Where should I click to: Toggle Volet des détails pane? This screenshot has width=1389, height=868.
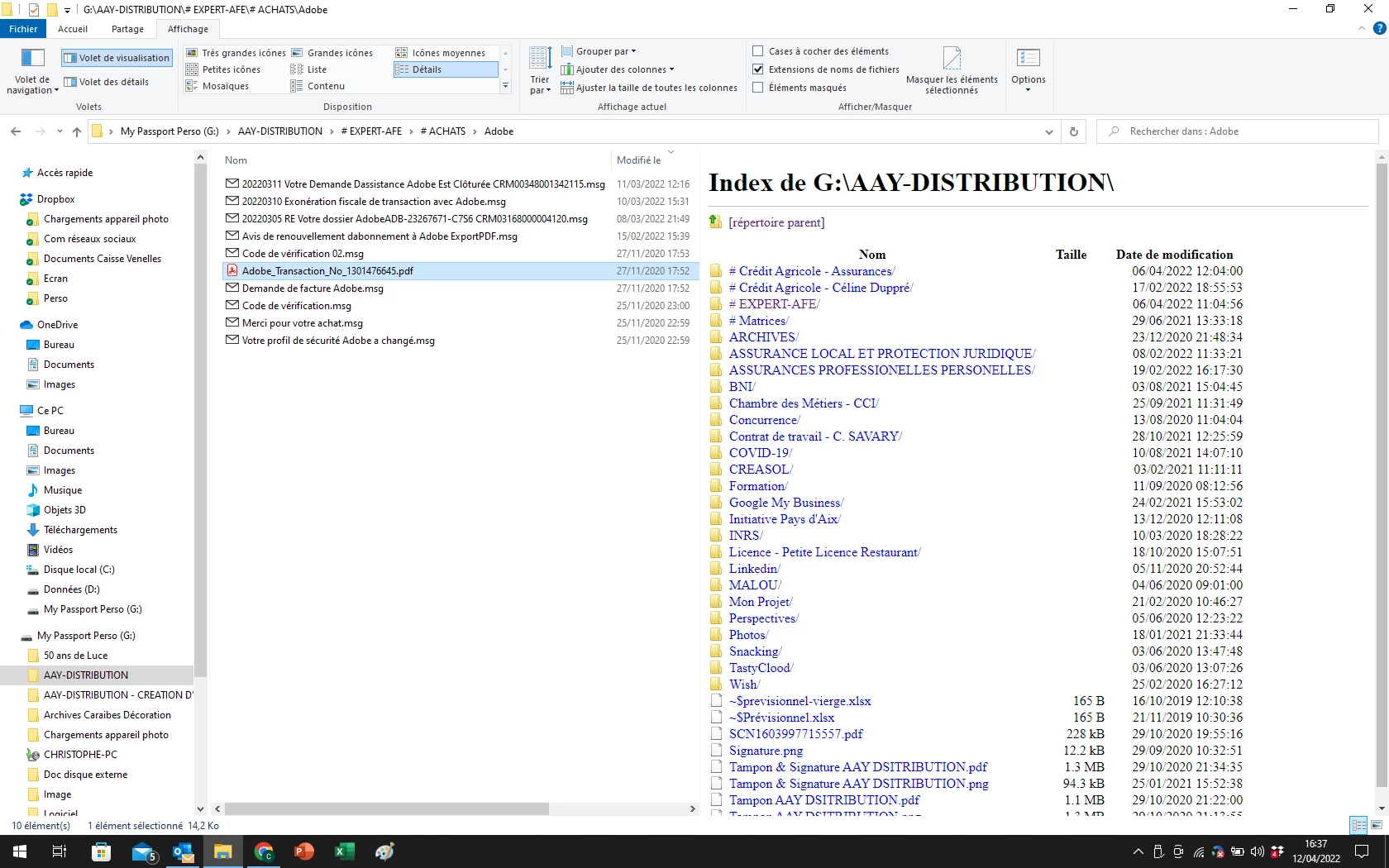click(107, 82)
